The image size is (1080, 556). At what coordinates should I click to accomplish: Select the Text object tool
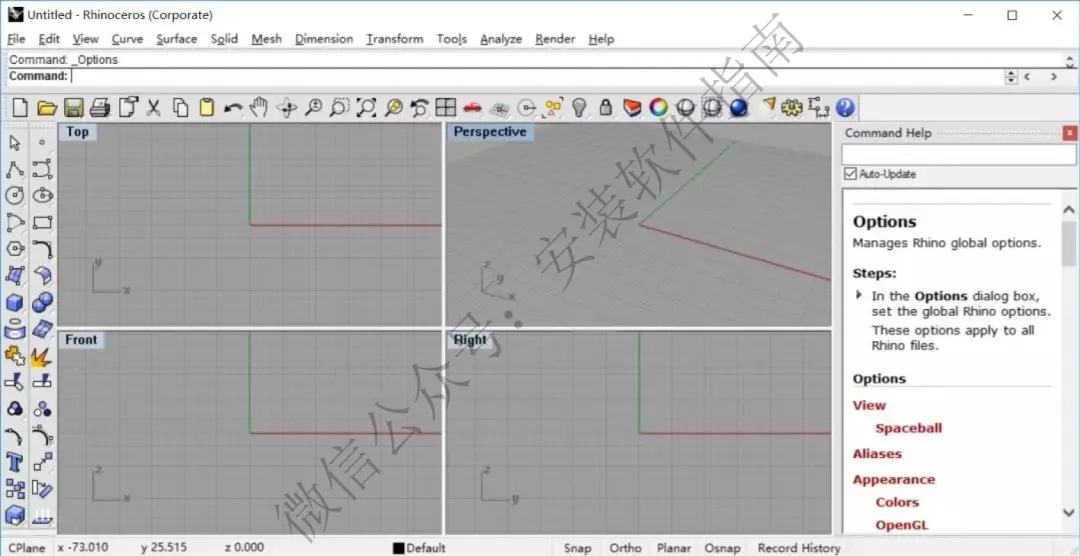click(x=14, y=462)
